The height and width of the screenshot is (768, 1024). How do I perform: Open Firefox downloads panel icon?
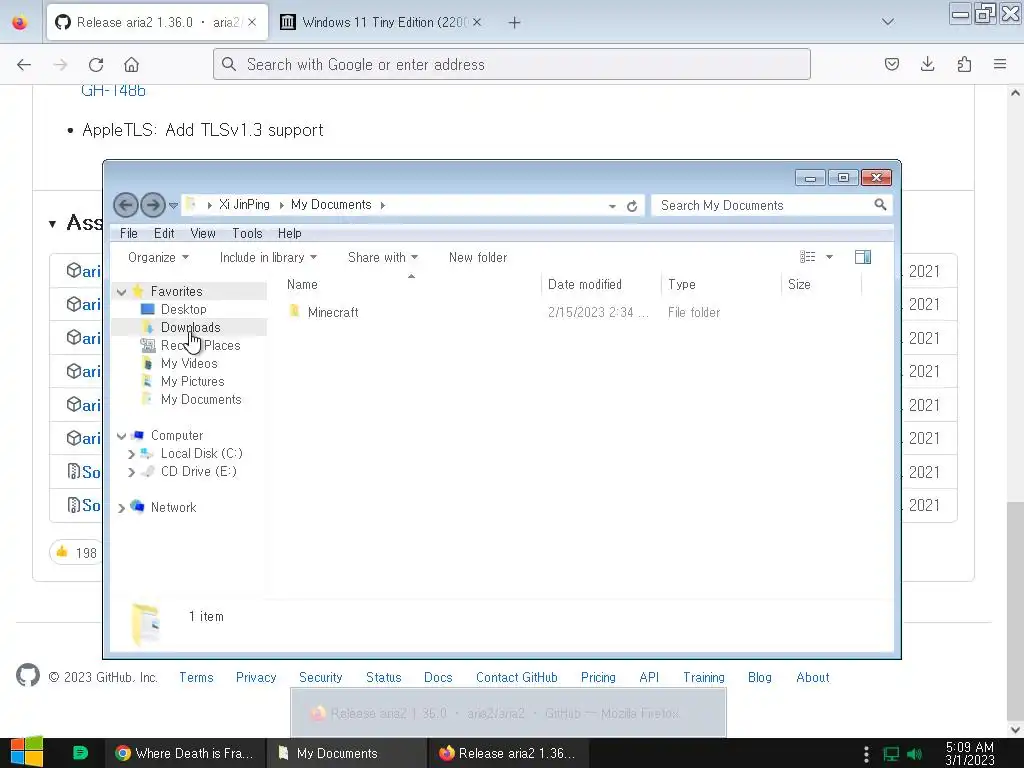[927, 64]
